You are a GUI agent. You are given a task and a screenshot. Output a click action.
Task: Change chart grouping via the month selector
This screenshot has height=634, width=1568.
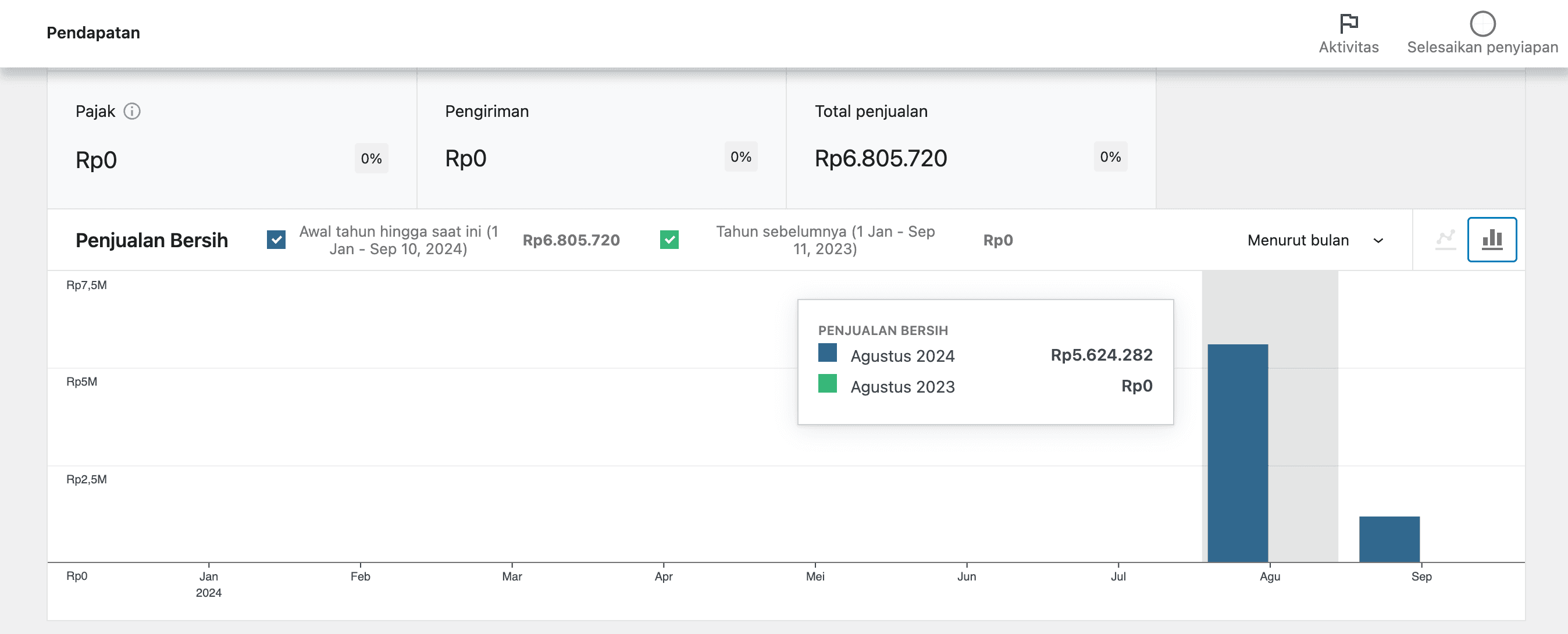click(x=1298, y=240)
